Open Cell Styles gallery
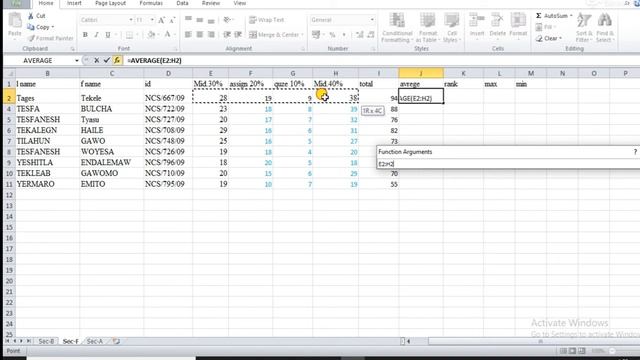 click(451, 27)
